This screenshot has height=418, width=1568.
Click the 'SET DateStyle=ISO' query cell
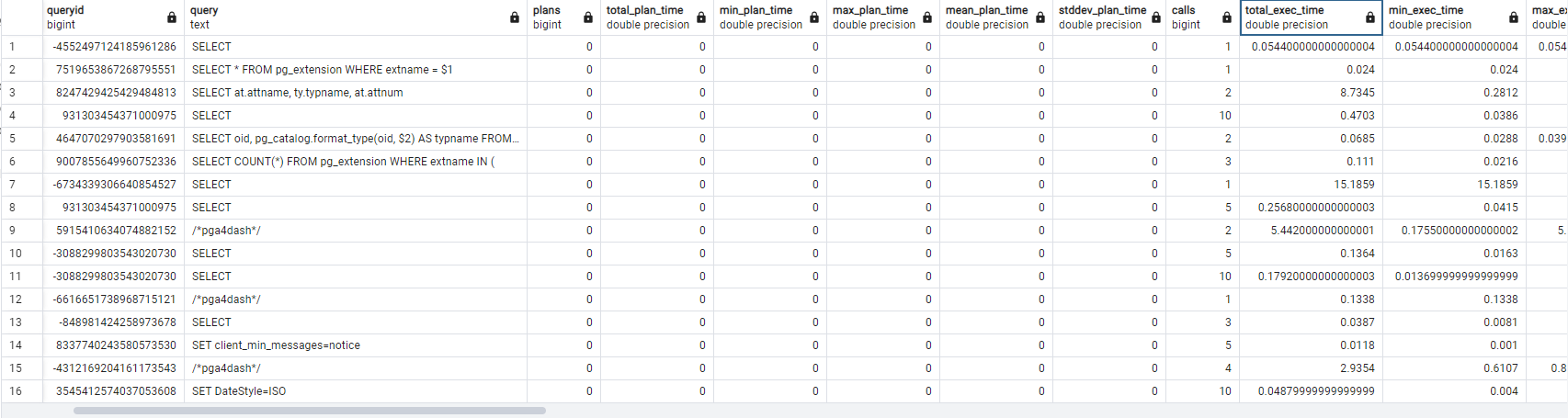tap(239, 391)
